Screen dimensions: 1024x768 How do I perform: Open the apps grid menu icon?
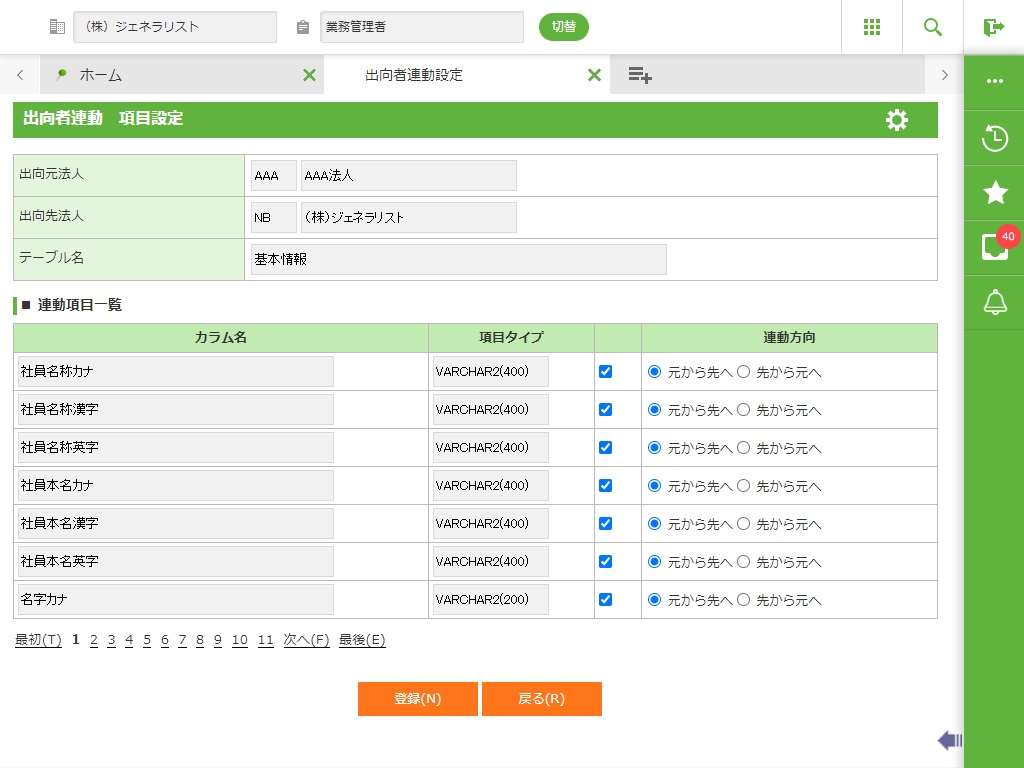[872, 27]
